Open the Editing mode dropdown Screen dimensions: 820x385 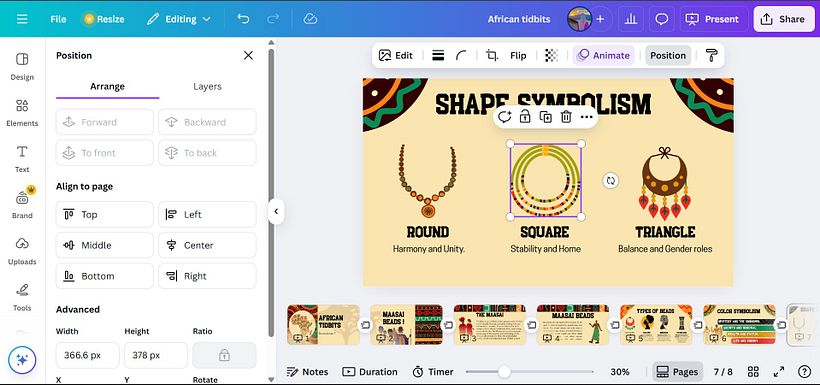point(178,19)
